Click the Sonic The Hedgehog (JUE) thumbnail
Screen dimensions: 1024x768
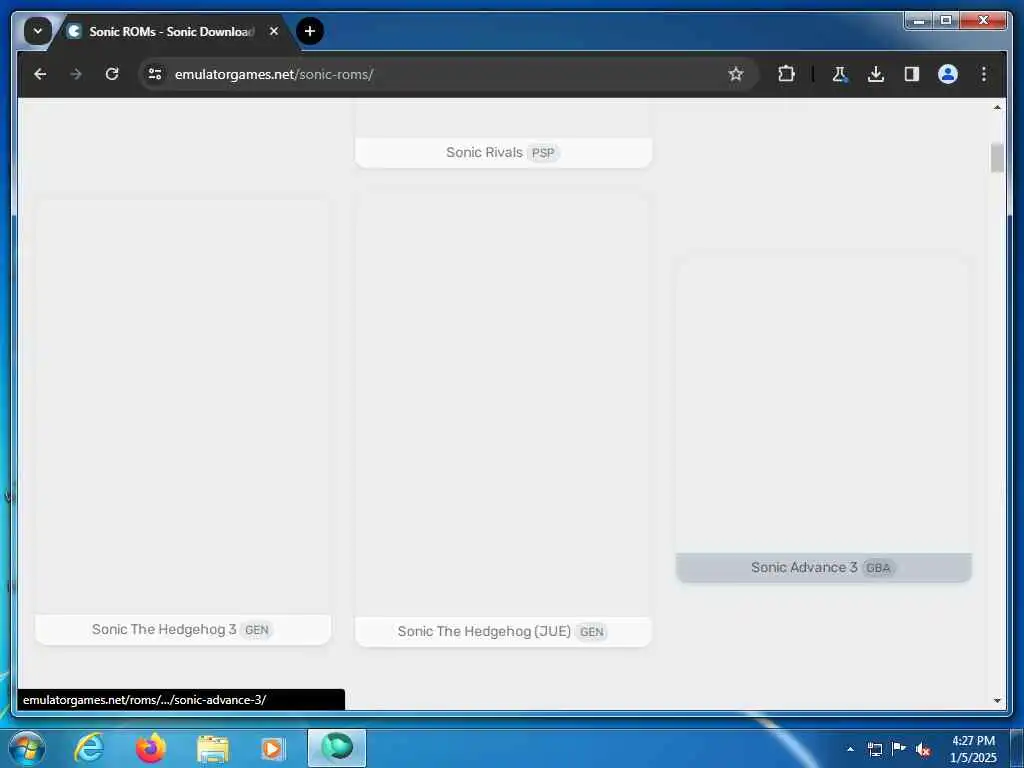pos(503,404)
